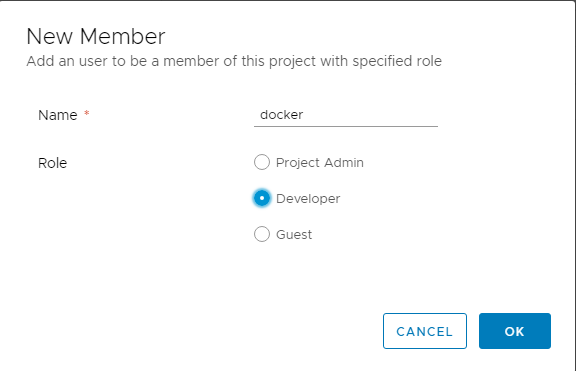This screenshot has width=576, height=371.
Task: Click the Guest role label text
Action: point(294,235)
